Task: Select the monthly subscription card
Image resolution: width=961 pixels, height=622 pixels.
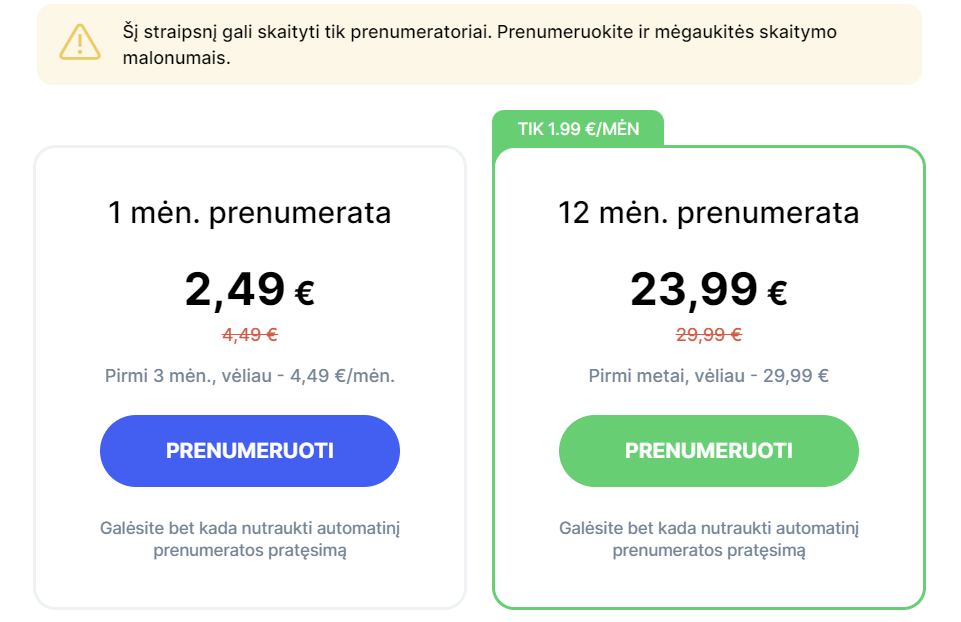Action: [x=250, y=377]
